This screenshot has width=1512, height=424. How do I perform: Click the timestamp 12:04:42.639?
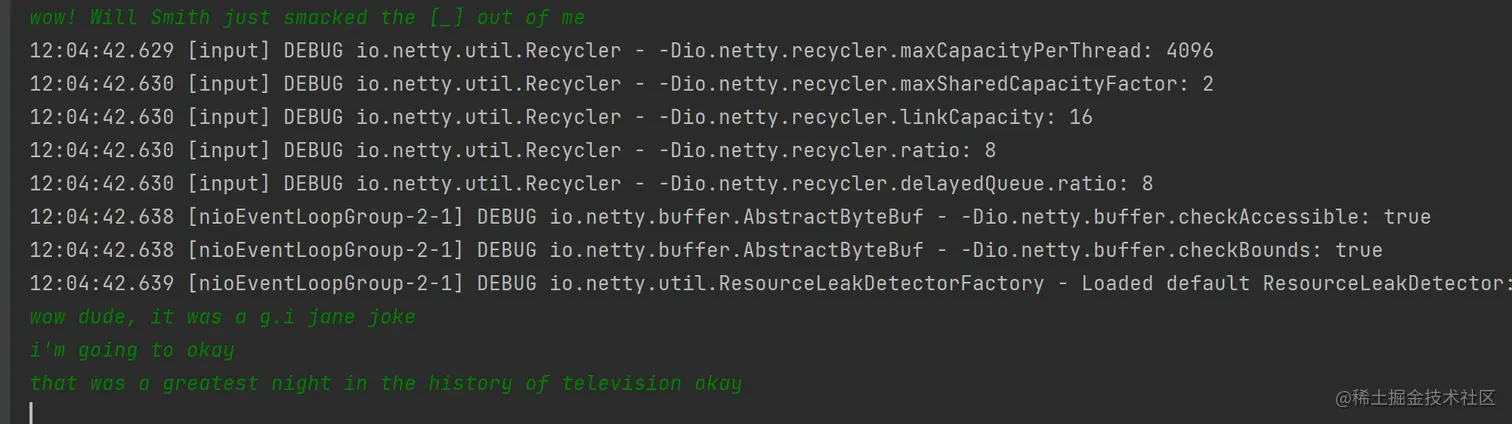[101, 283]
